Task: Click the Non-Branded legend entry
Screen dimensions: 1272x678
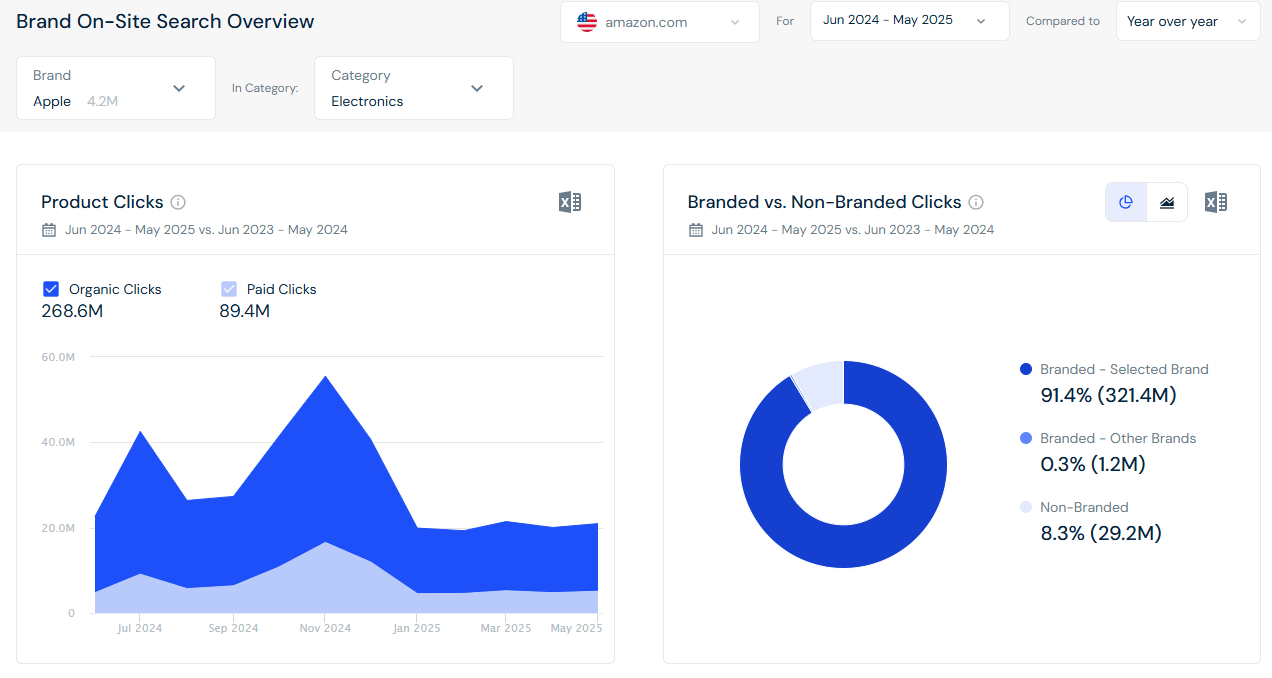Action: [x=1083, y=507]
